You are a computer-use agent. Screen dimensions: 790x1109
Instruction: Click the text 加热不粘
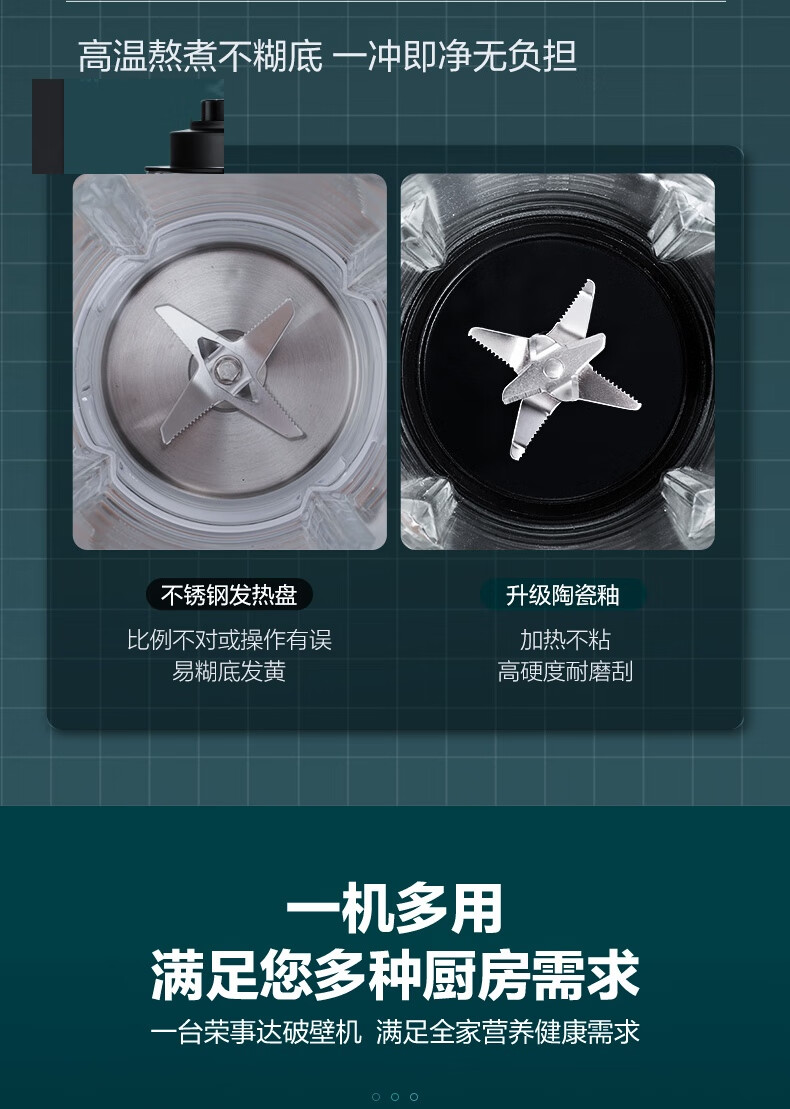(564, 640)
